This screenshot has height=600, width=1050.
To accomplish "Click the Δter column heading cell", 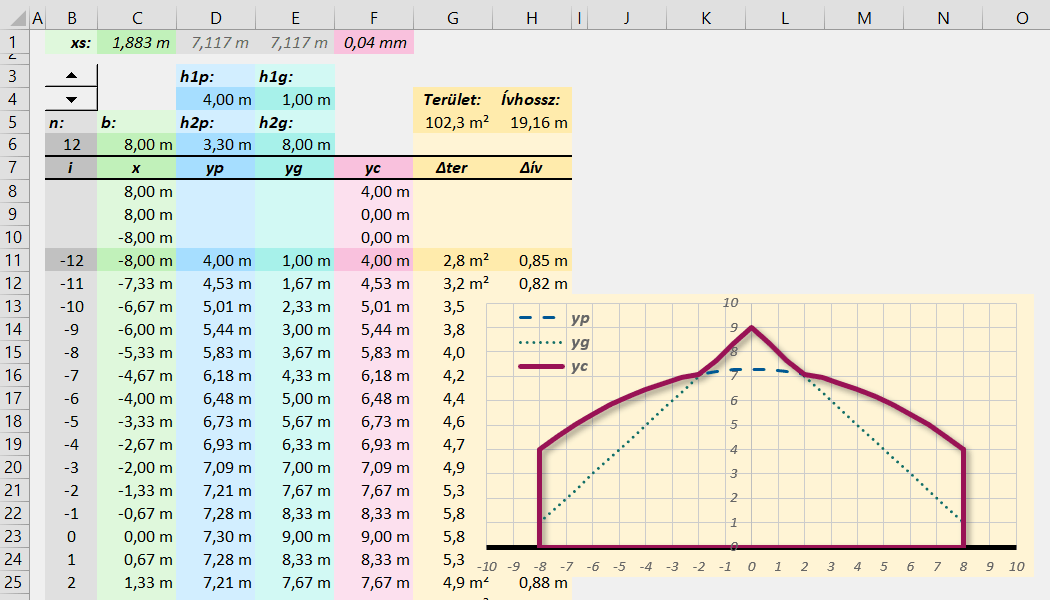I will (x=453, y=168).
